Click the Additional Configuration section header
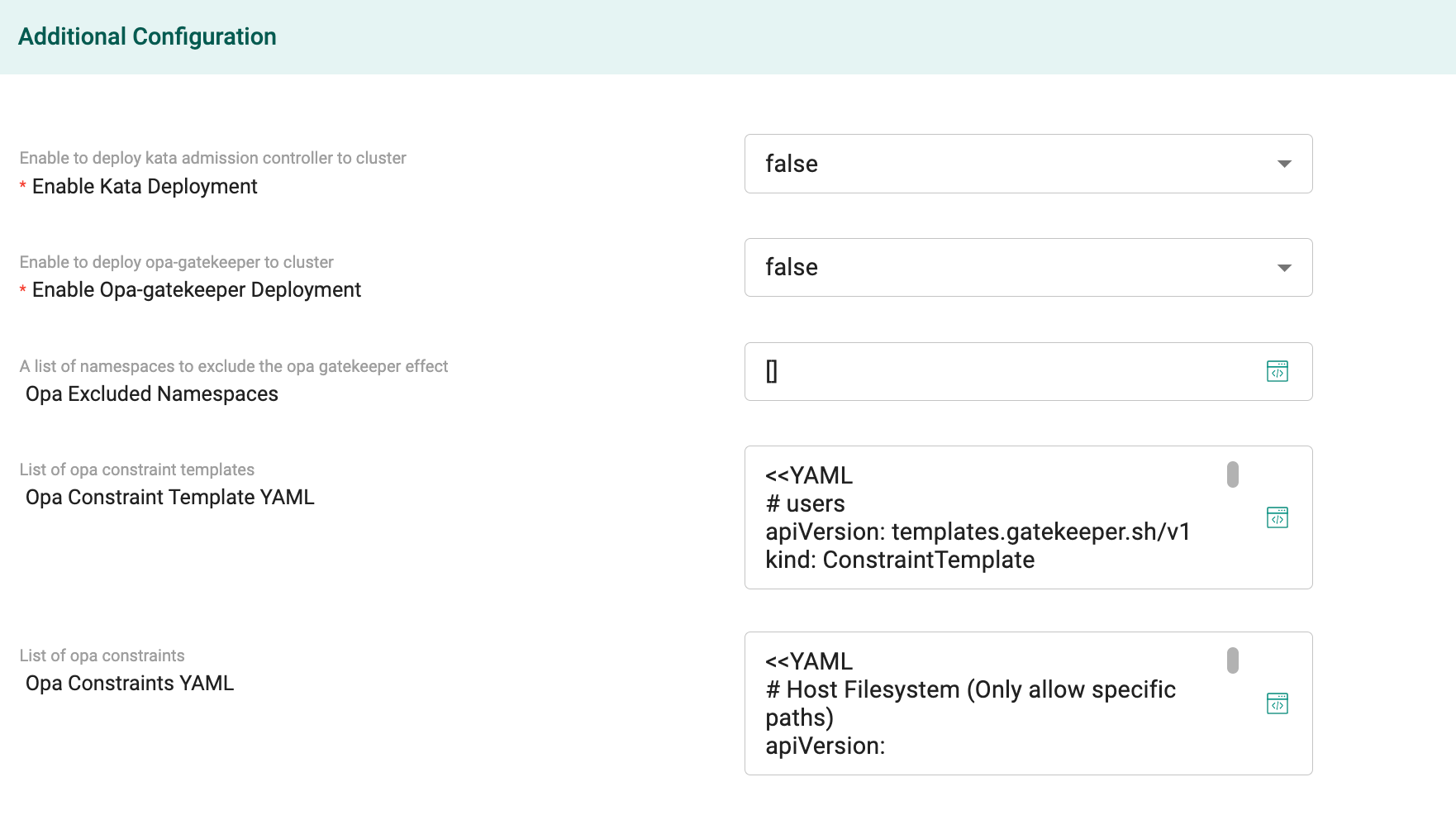This screenshot has width=1456, height=820. click(x=147, y=36)
